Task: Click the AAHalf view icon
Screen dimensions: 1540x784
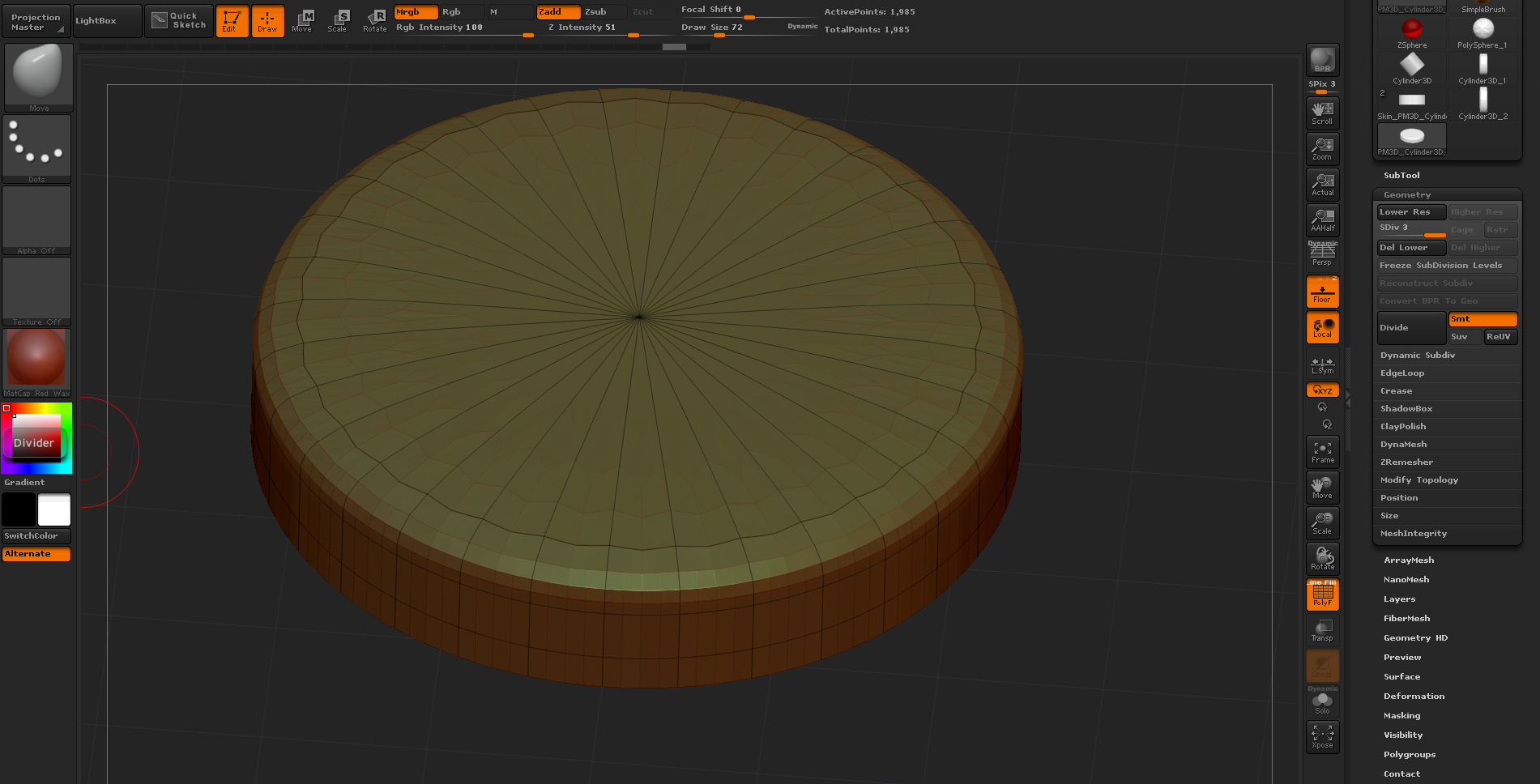Action: (1322, 219)
